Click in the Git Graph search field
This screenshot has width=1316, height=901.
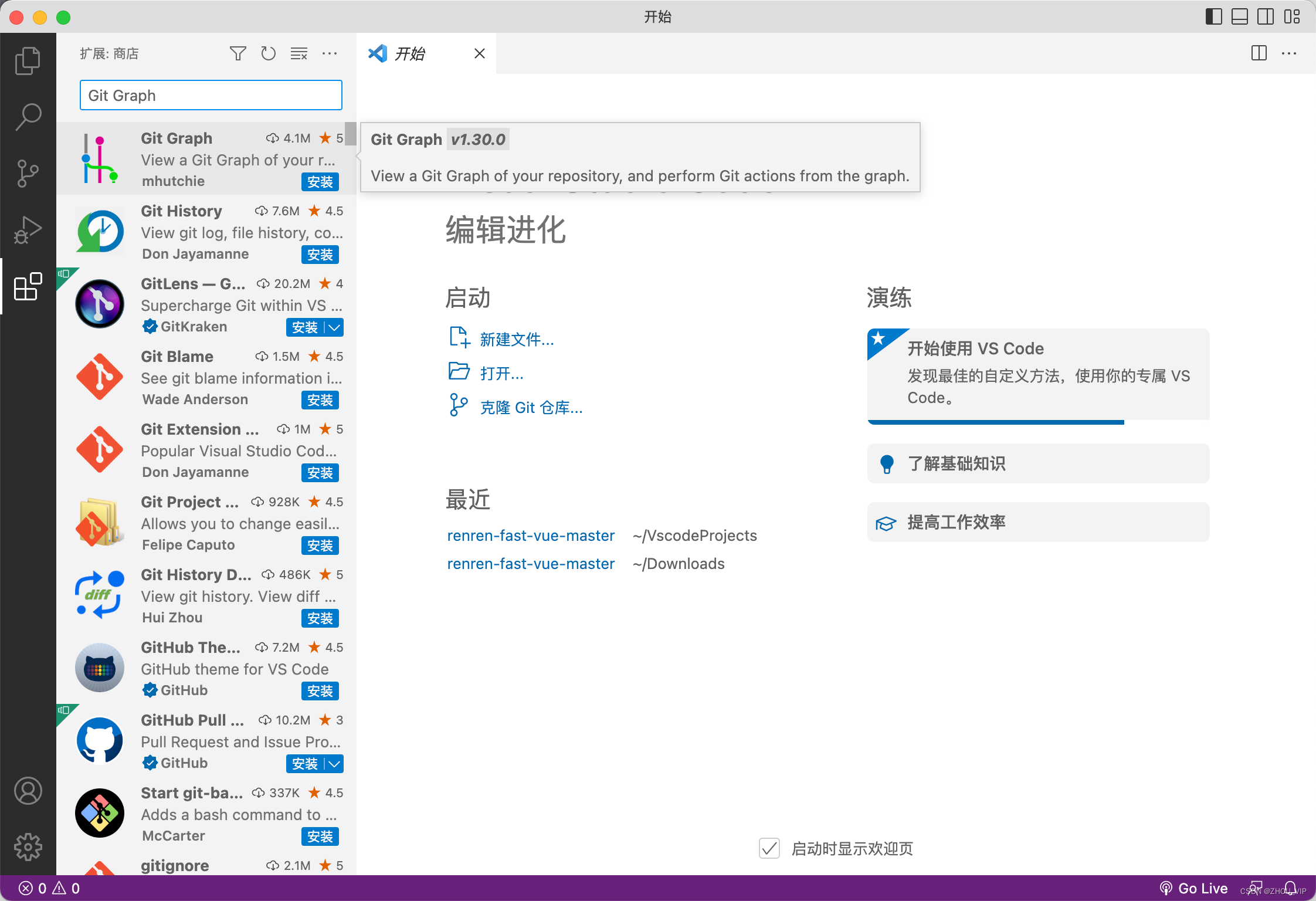point(211,95)
